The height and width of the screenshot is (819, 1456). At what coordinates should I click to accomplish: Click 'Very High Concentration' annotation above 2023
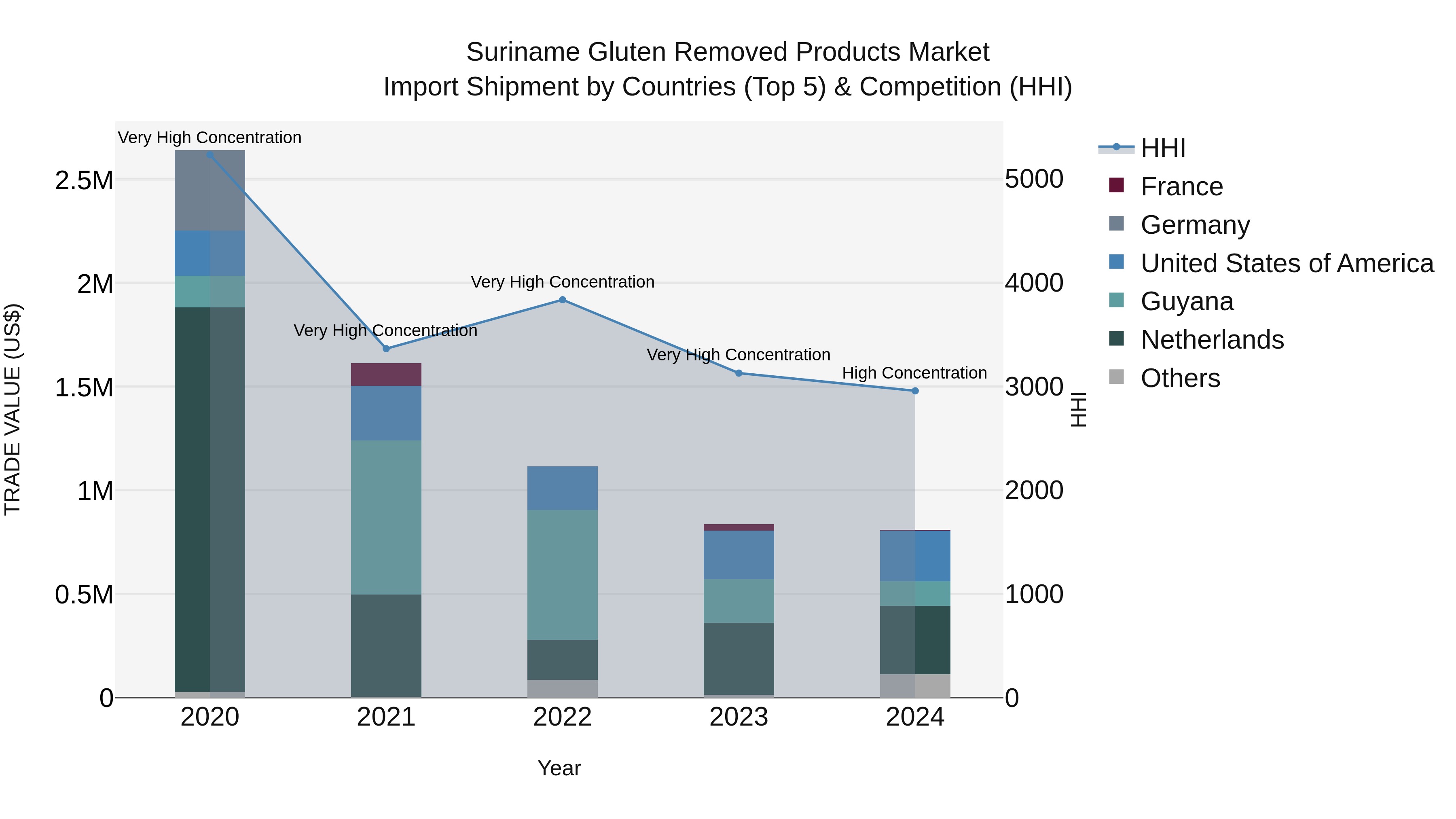(739, 354)
